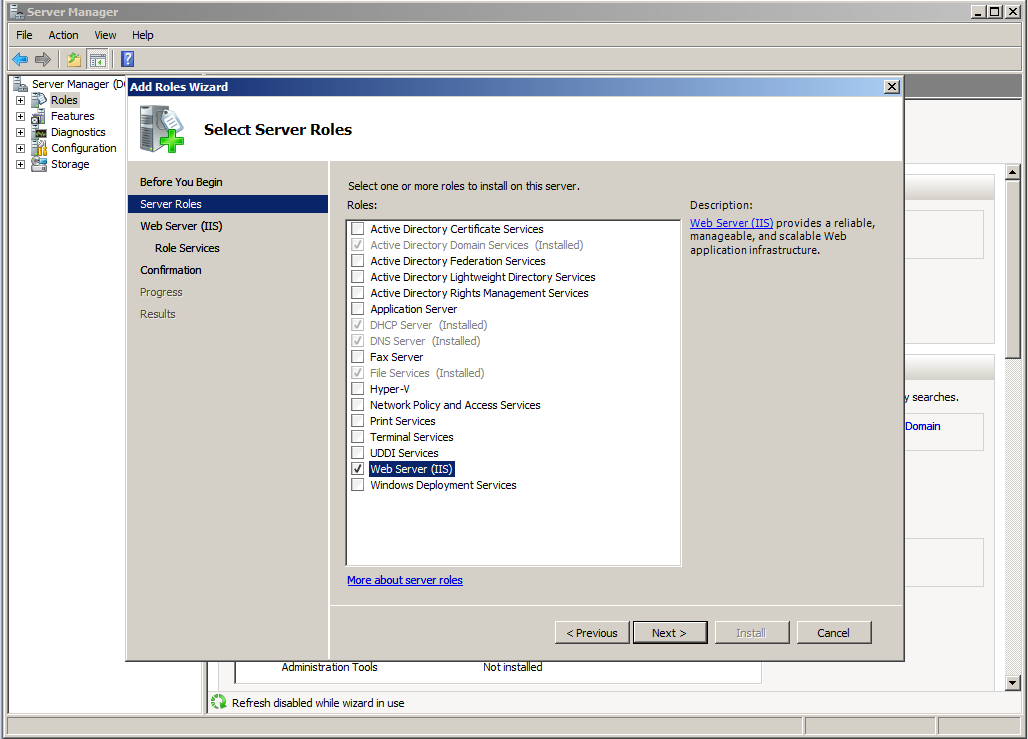
Task: Expand the Diagnostics tree node
Action: [20, 132]
